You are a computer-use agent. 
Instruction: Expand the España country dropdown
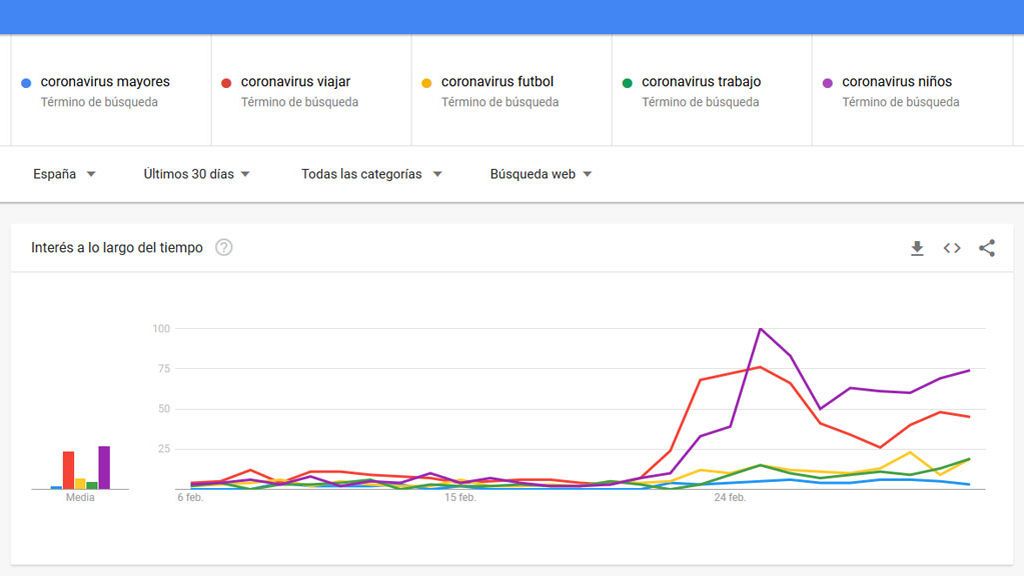pyautogui.click(x=64, y=174)
